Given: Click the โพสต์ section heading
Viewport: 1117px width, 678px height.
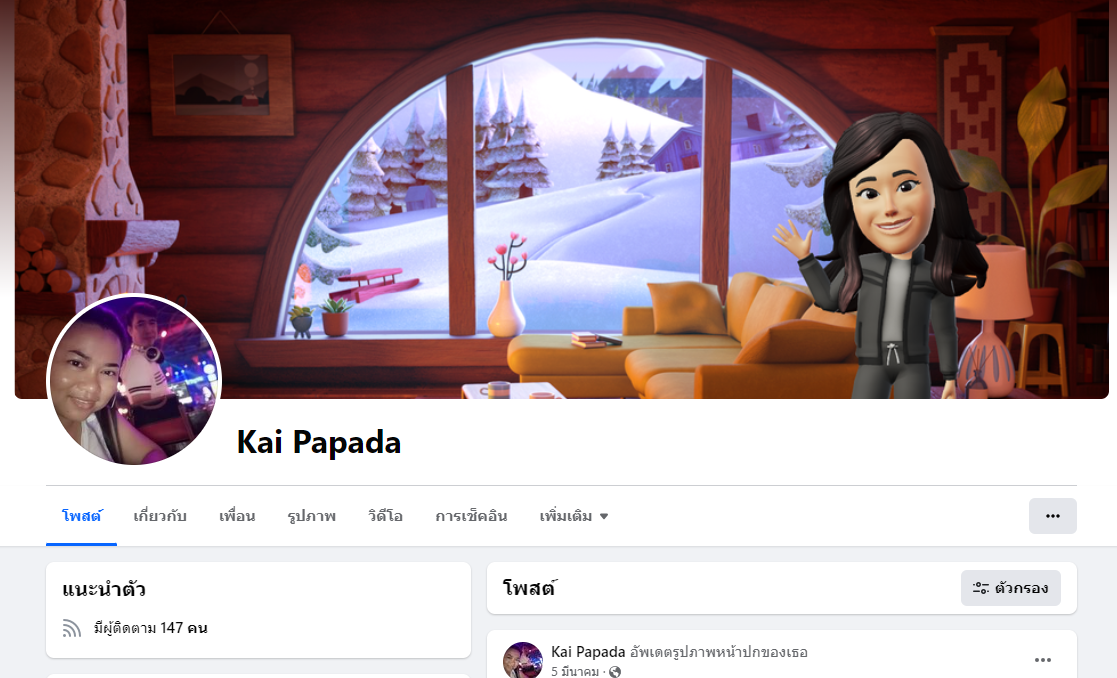Looking at the screenshot, I should (529, 588).
